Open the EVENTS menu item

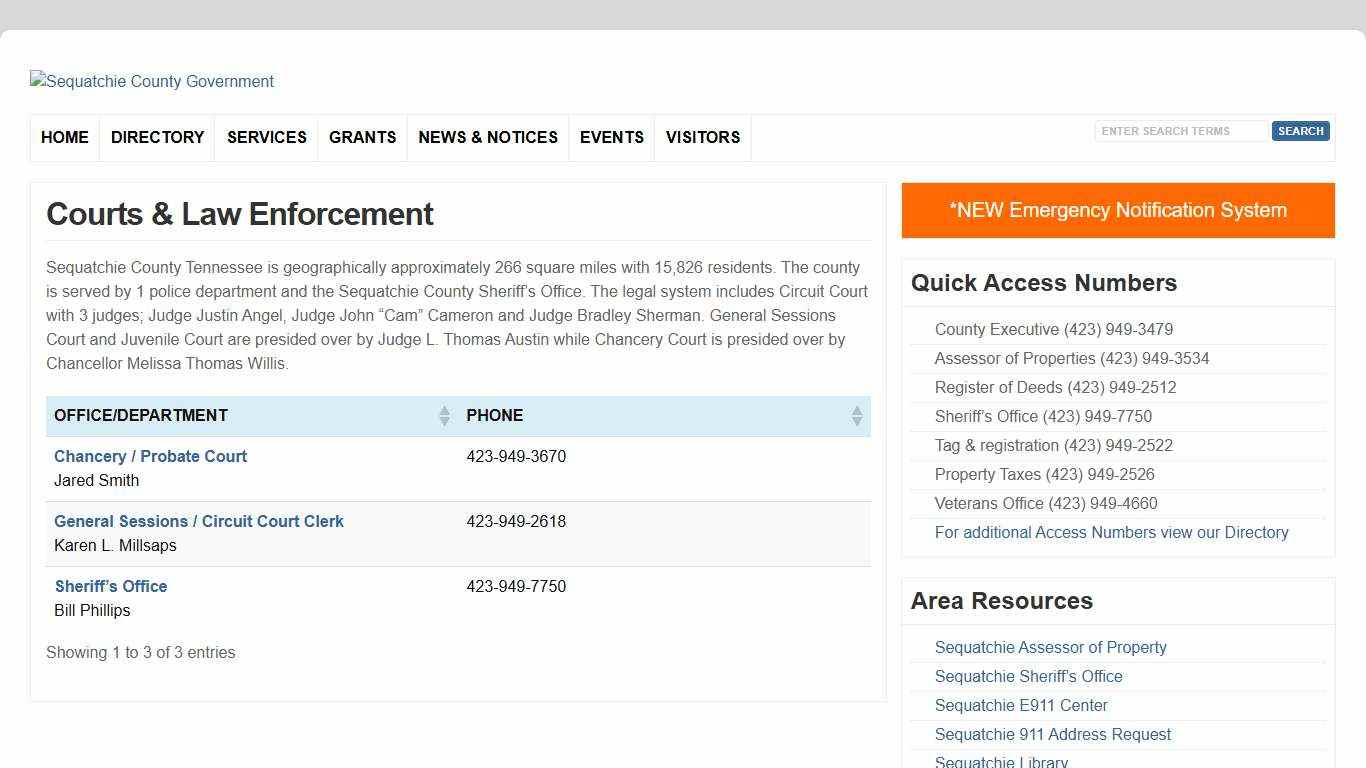coord(611,137)
